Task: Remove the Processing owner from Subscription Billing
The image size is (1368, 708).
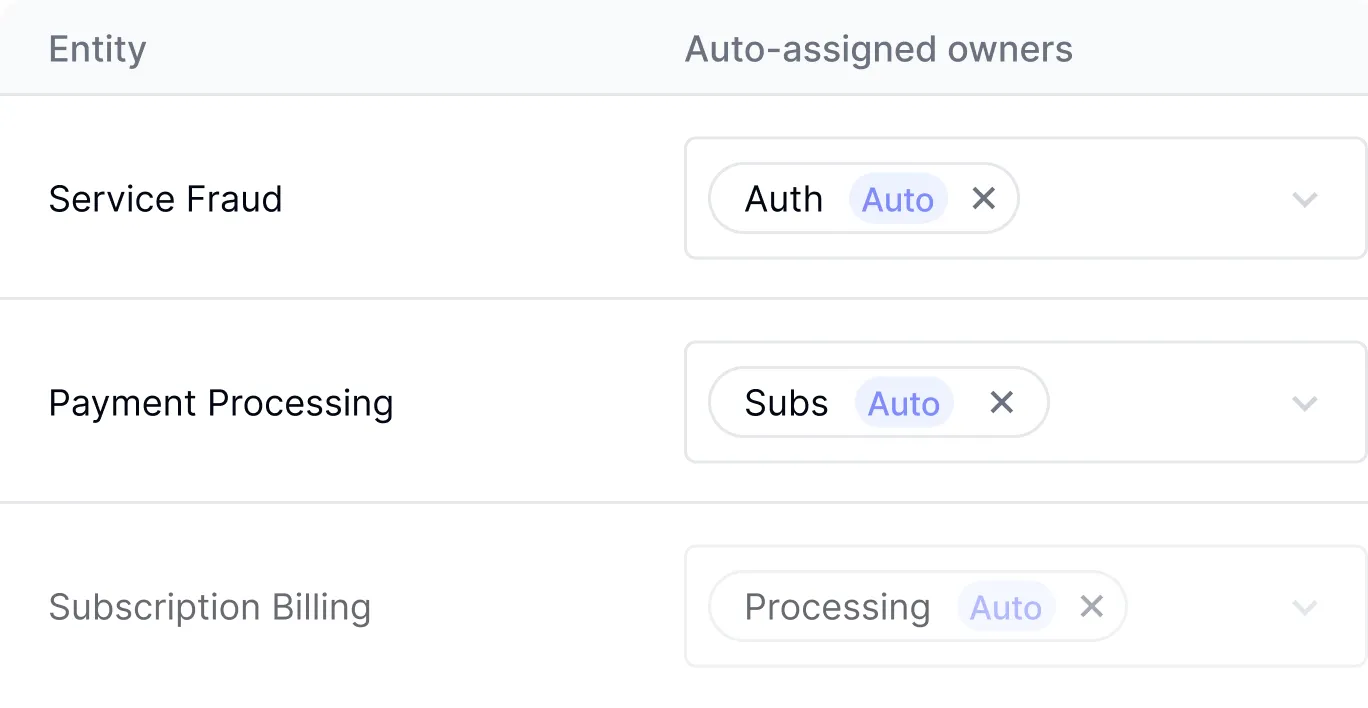Action: coord(1091,607)
